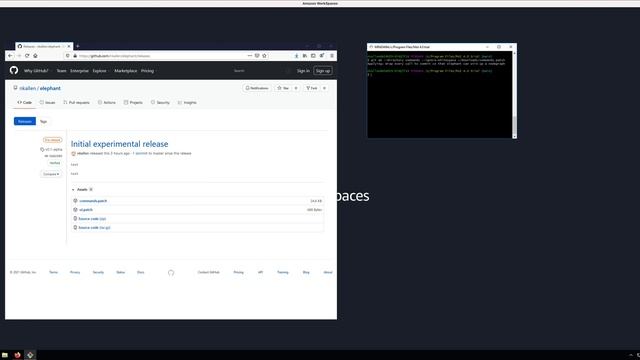Go back using the browser back arrow
This screenshot has width=640, height=360.
(x=10, y=56)
